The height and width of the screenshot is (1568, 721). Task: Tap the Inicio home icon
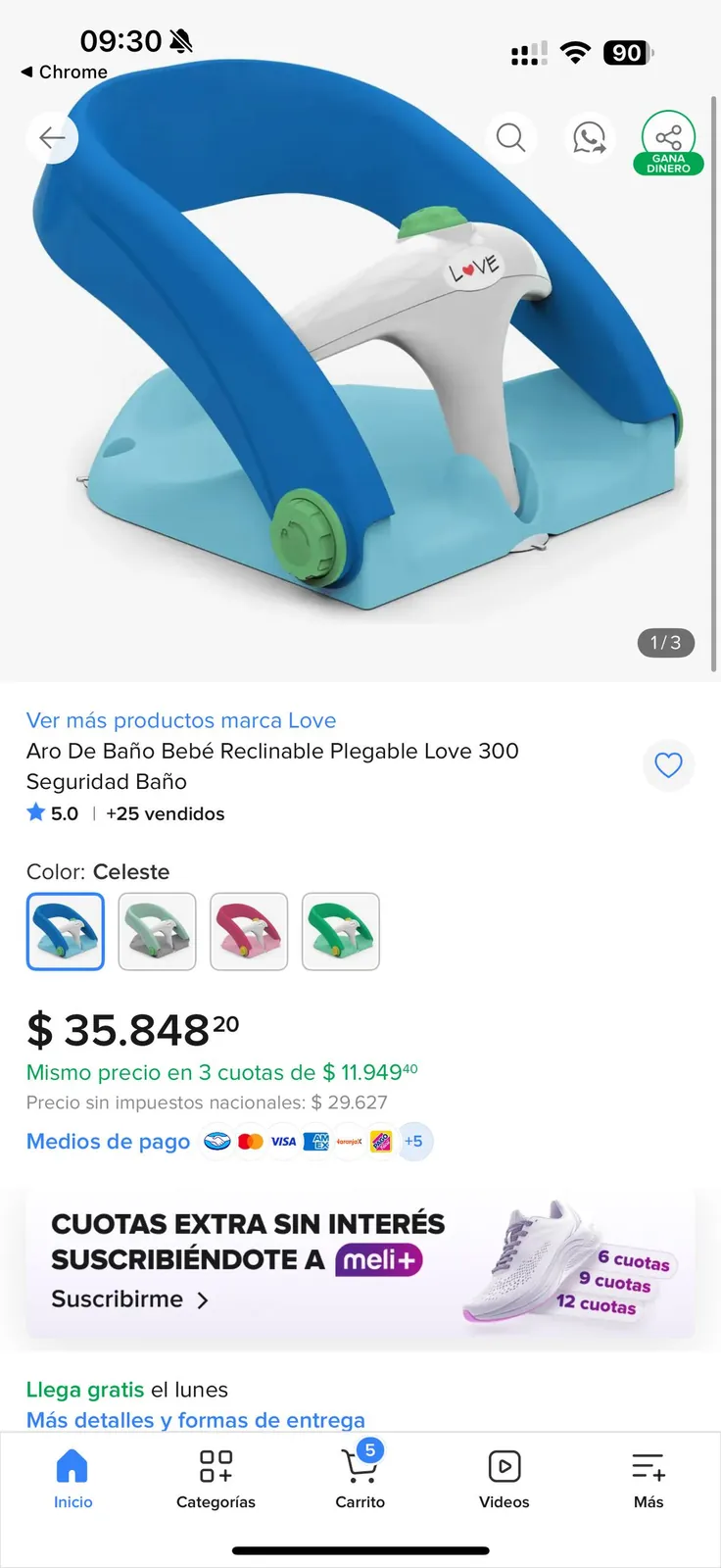(72, 1480)
